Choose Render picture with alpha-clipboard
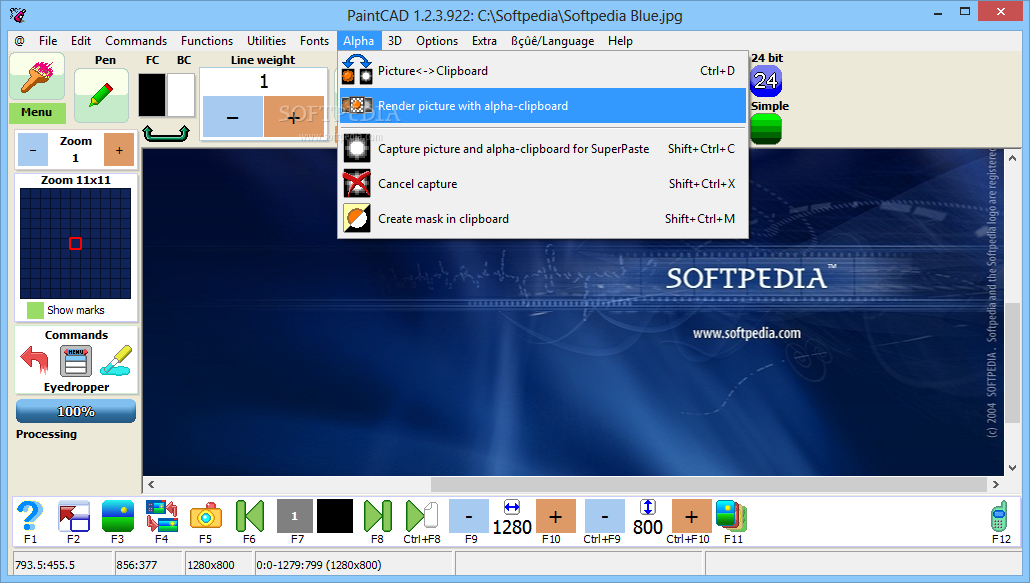 pos(543,106)
